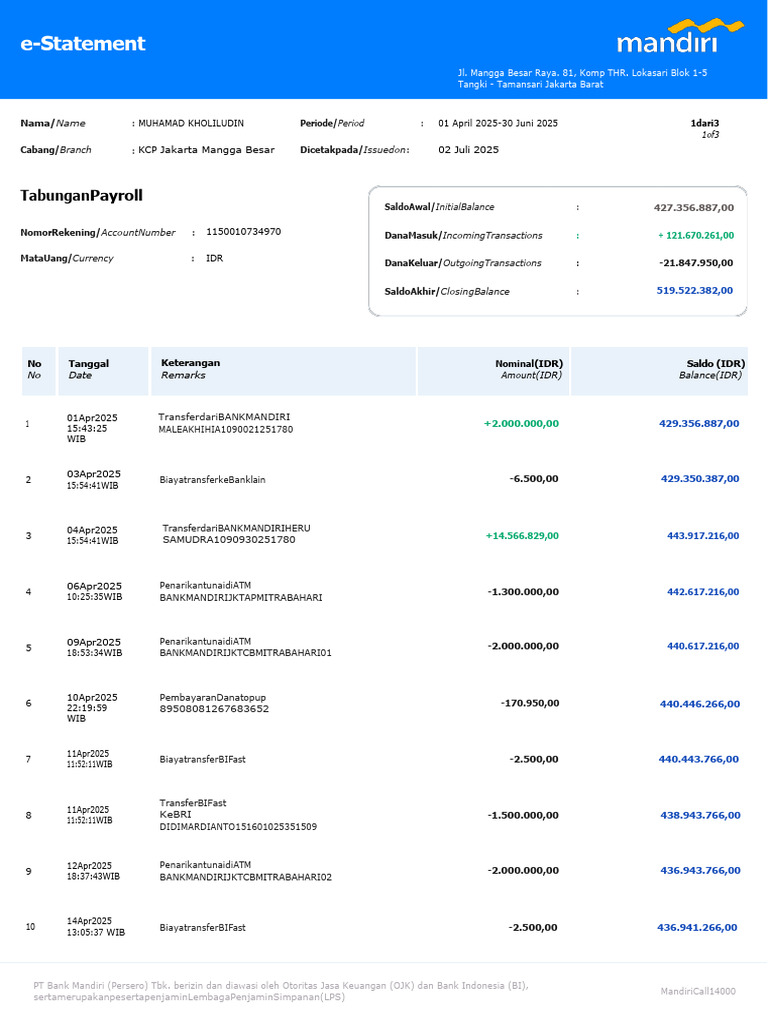This screenshot has height=1024, width=768.
Task: Click balance 436.943.766,00
Action: point(700,871)
